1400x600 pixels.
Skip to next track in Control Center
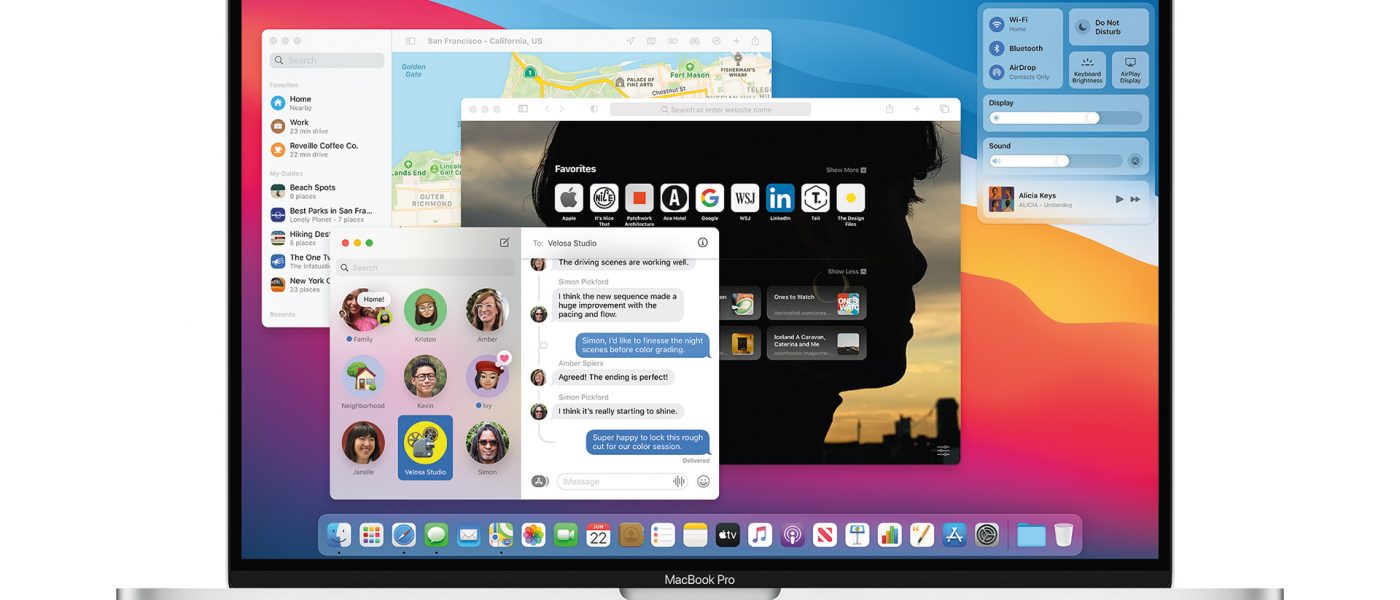pyautogui.click(x=1135, y=199)
